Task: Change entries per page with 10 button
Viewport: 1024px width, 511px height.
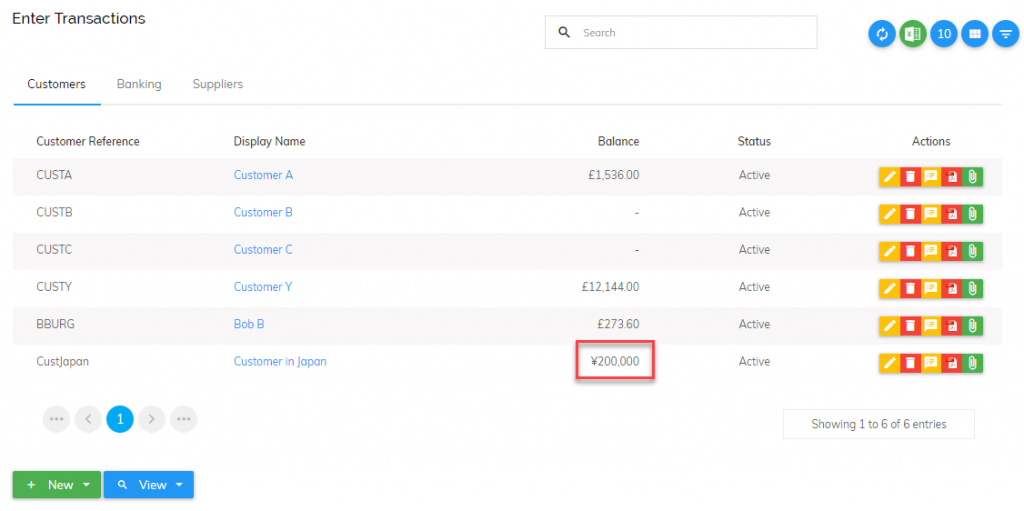Action: point(944,34)
